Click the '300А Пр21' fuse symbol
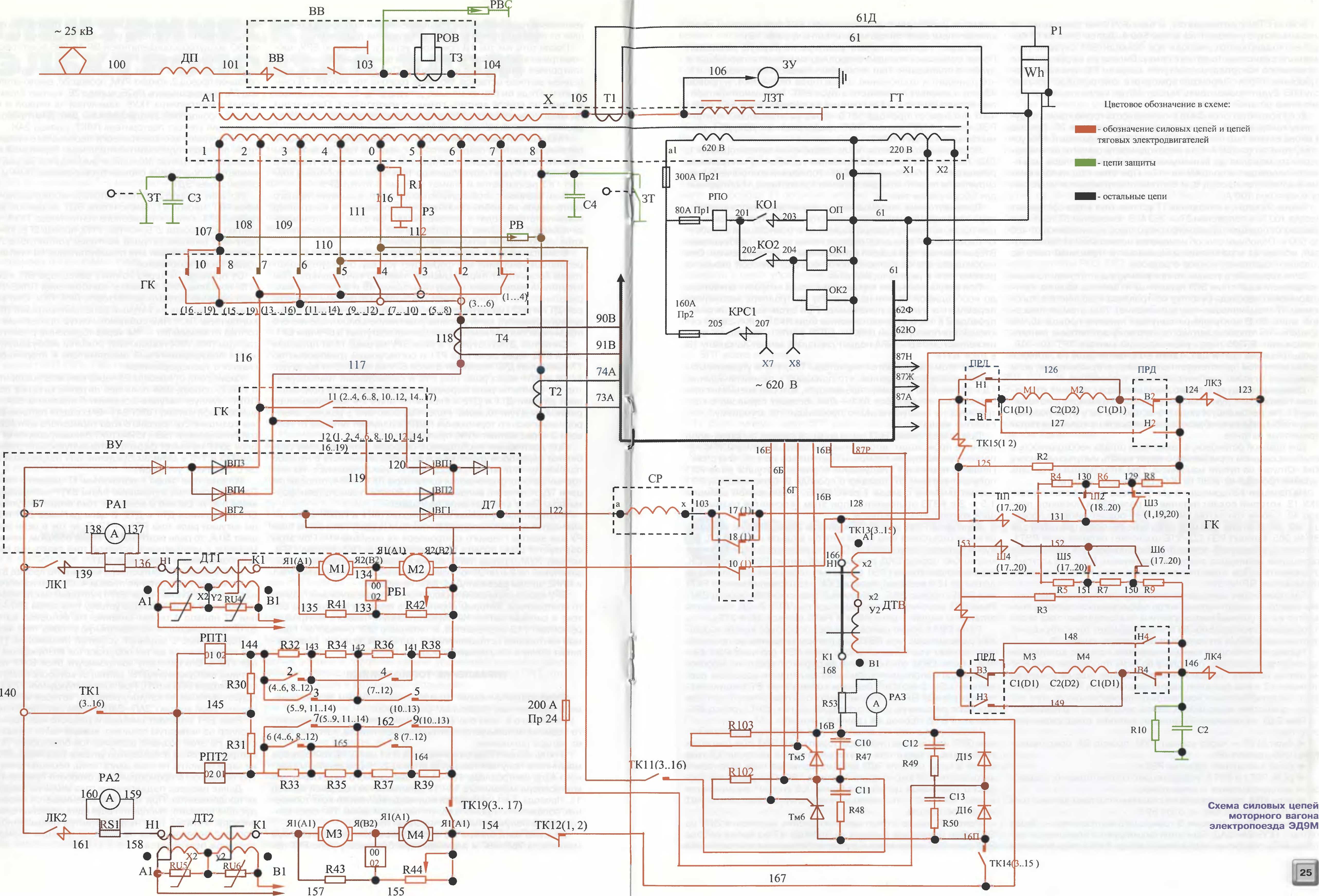Image resolution: width=1319 pixels, height=896 pixels. (666, 177)
